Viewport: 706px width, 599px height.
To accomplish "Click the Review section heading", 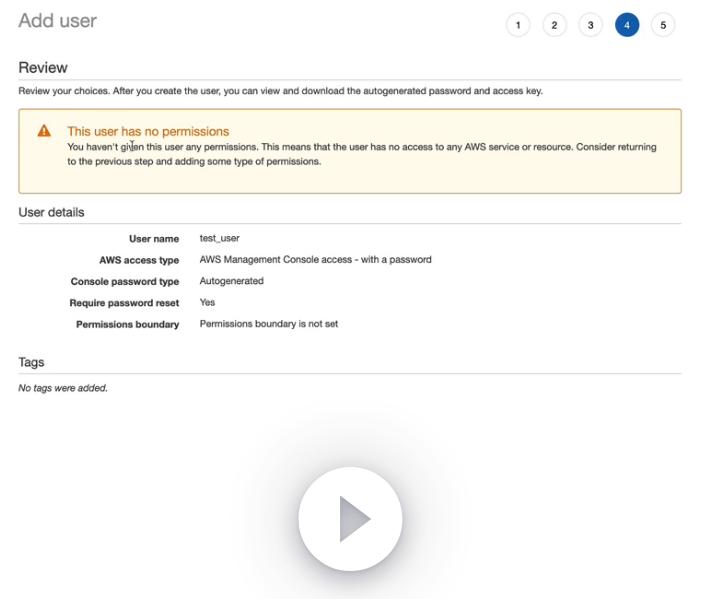I will (x=43, y=68).
